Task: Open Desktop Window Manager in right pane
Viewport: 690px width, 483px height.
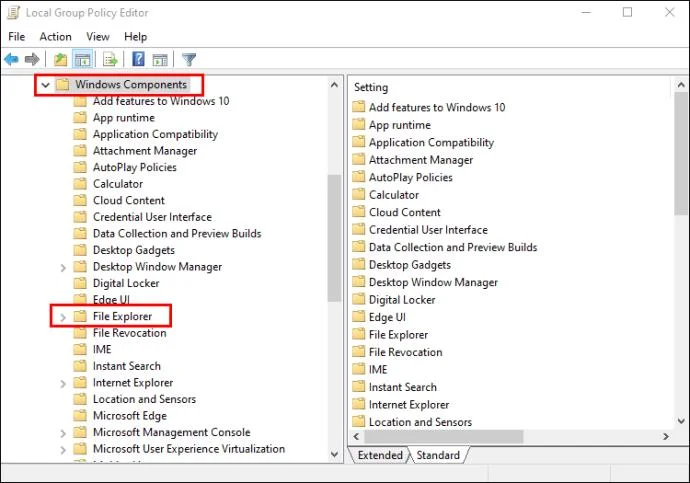Action: tap(433, 282)
